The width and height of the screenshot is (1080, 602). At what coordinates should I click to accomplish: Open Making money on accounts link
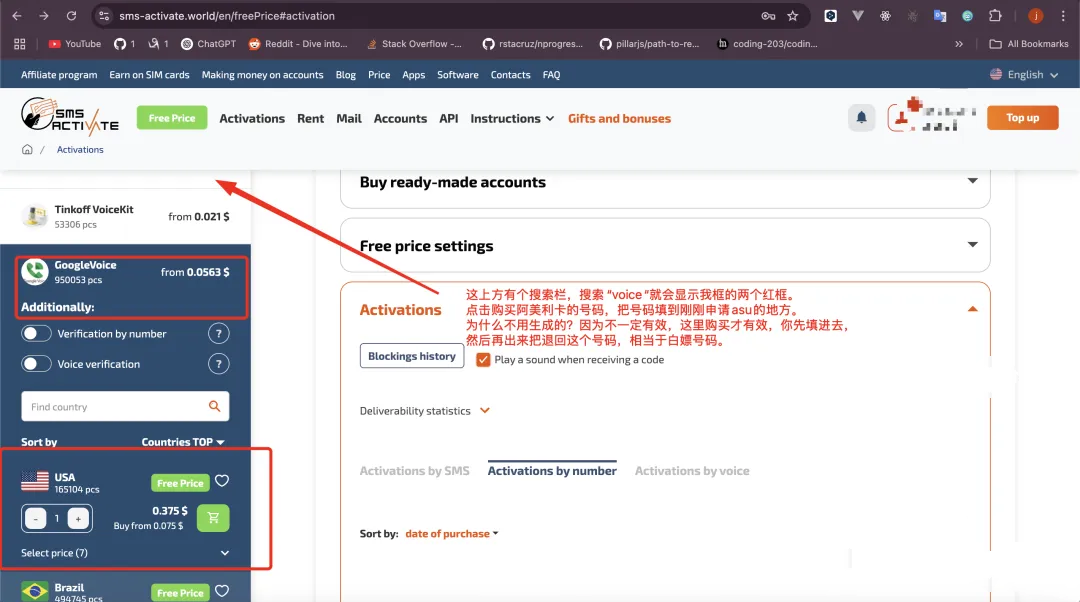[x=262, y=74]
